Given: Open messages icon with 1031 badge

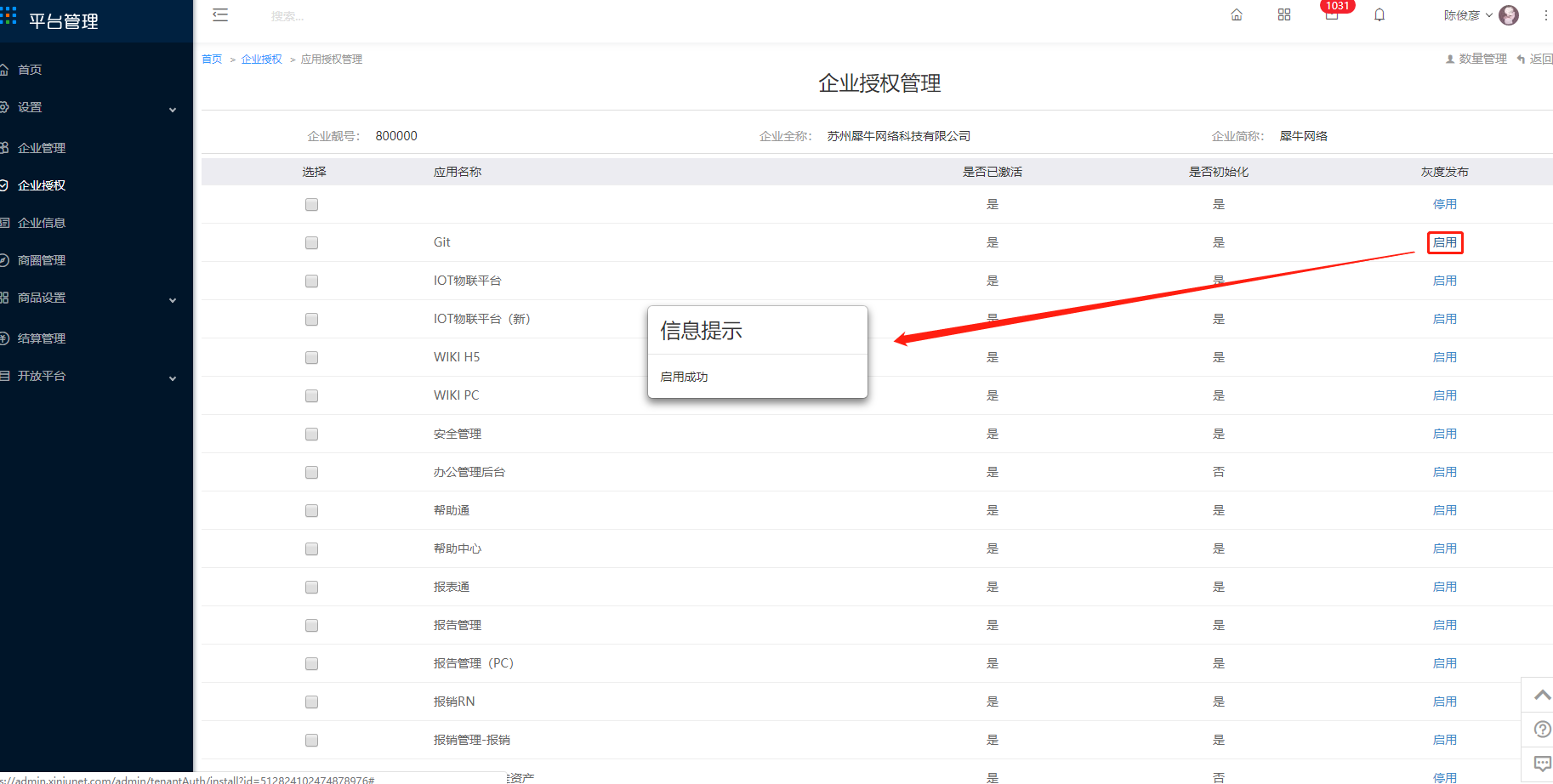Looking at the screenshot, I should click(x=1332, y=13).
